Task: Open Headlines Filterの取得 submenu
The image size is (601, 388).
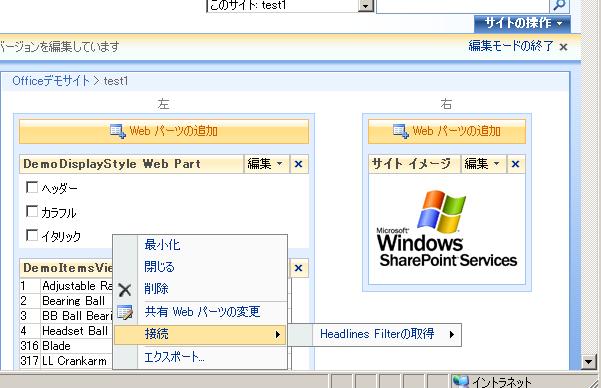Action: [x=374, y=334]
